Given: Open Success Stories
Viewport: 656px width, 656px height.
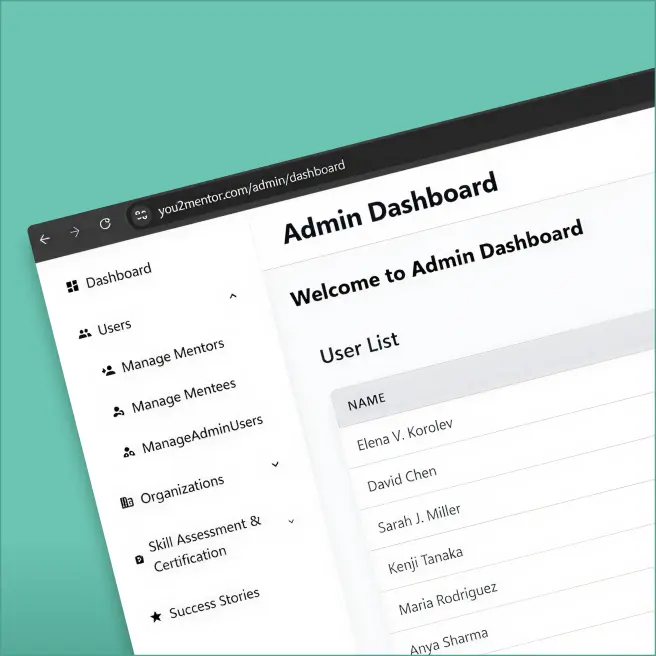Looking at the screenshot, I should [214, 603].
